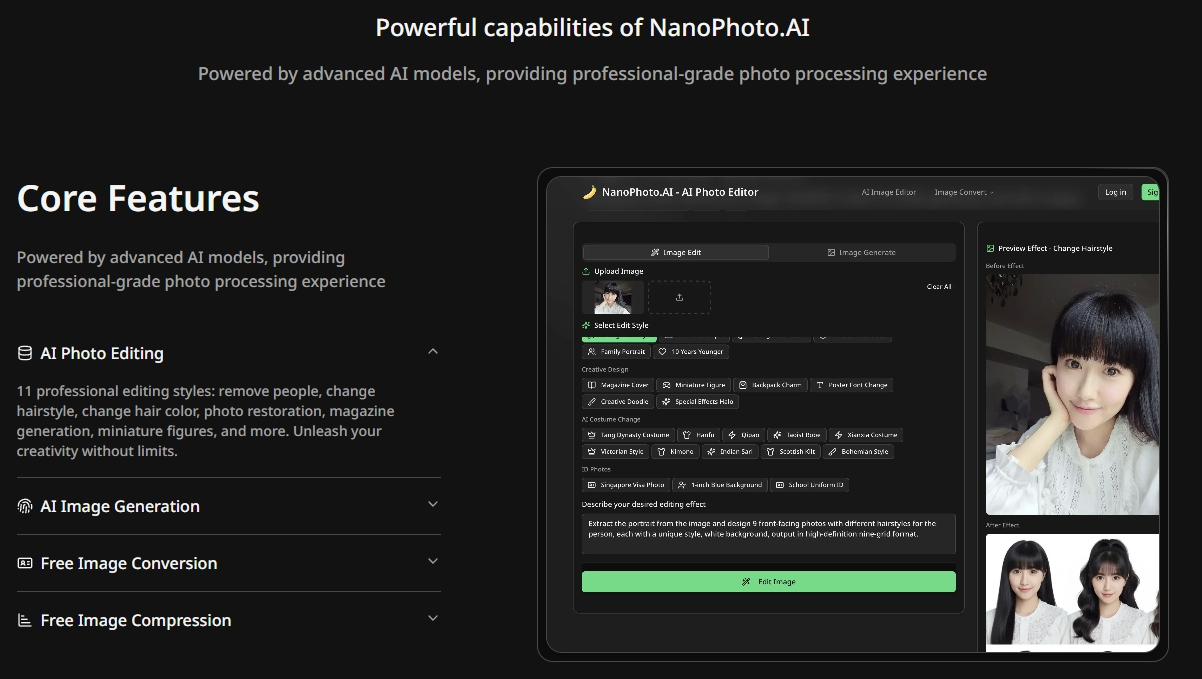Image resolution: width=1202 pixels, height=679 pixels.
Task: Select the Image Edit tab
Action: pyautogui.click(x=676, y=253)
